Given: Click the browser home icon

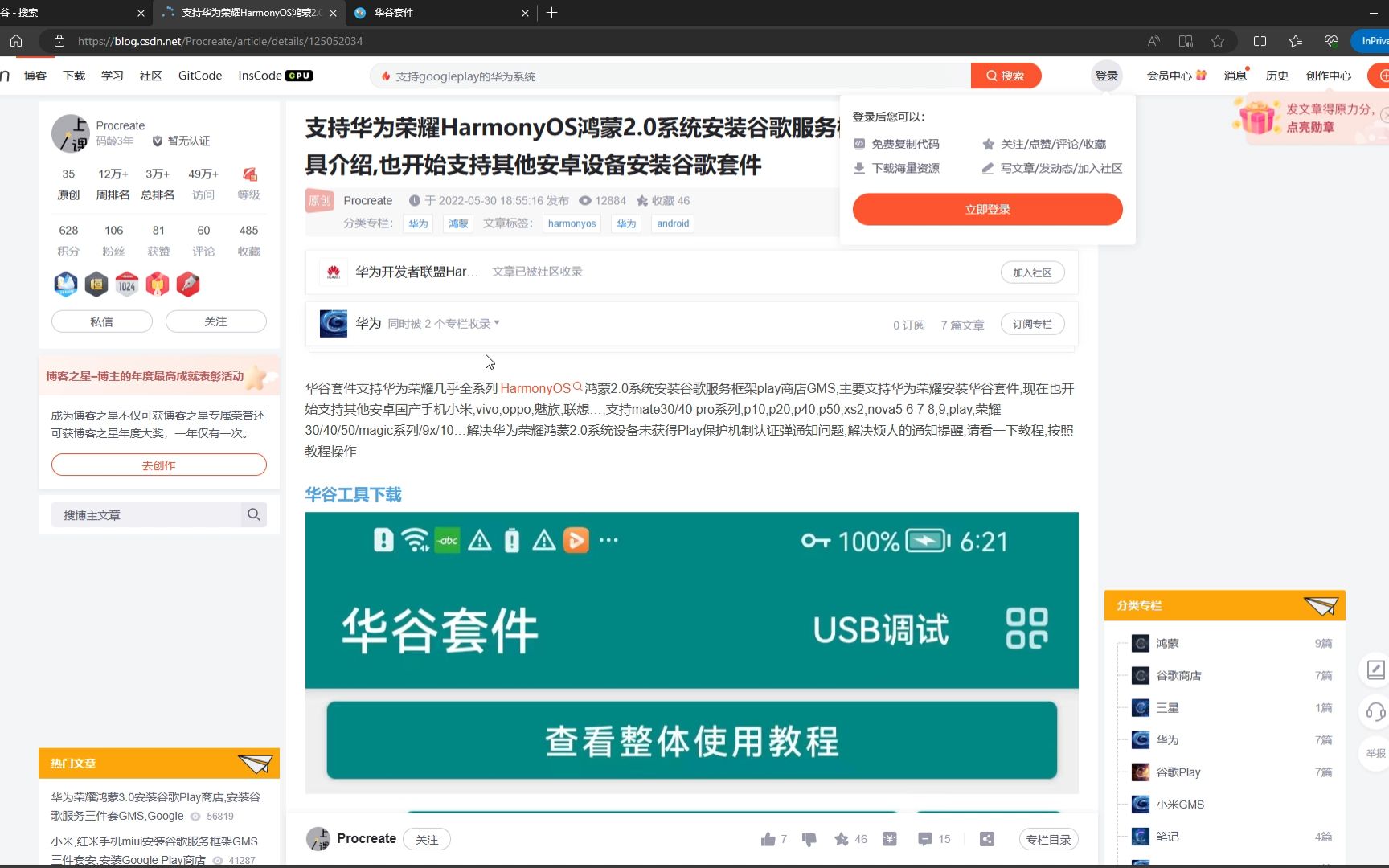Looking at the screenshot, I should click(16, 41).
